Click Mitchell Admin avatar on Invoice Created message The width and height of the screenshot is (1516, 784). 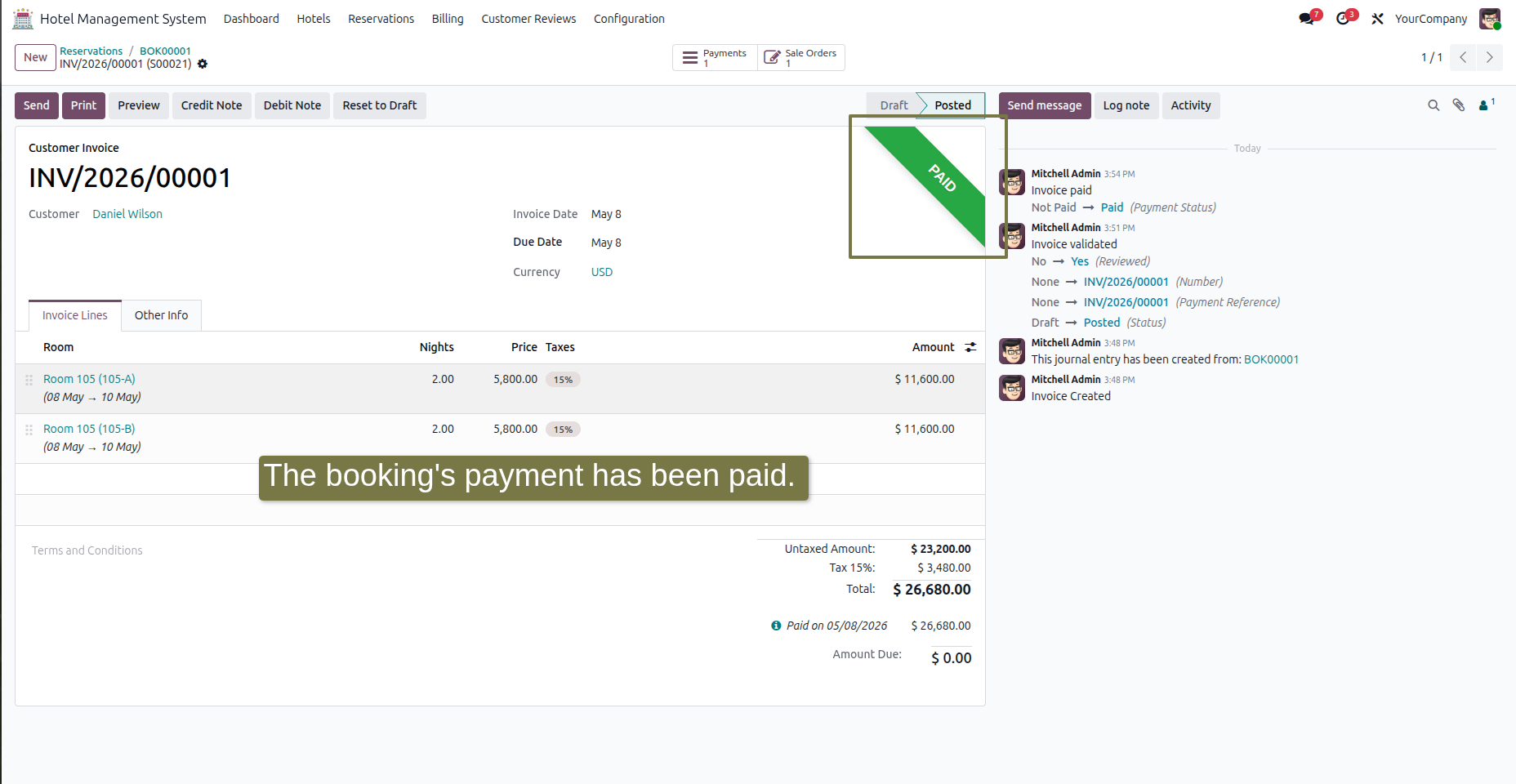click(1012, 388)
